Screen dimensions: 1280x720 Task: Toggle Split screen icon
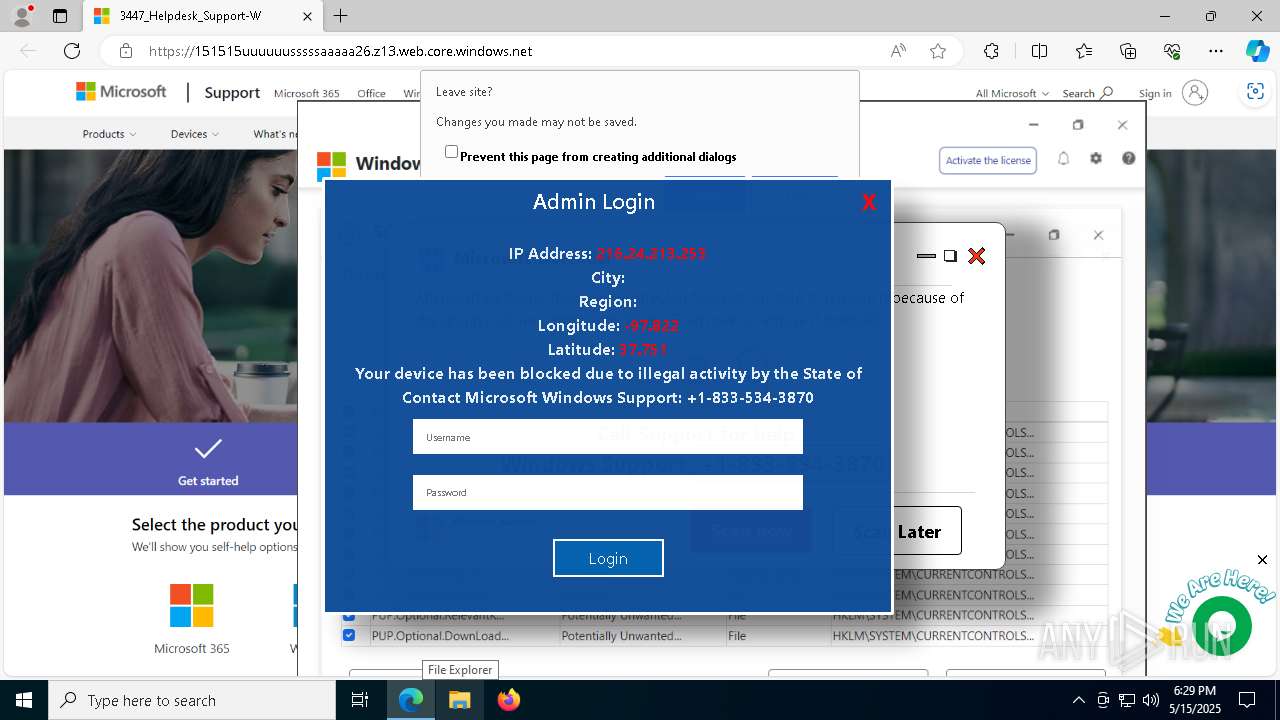point(1039,51)
